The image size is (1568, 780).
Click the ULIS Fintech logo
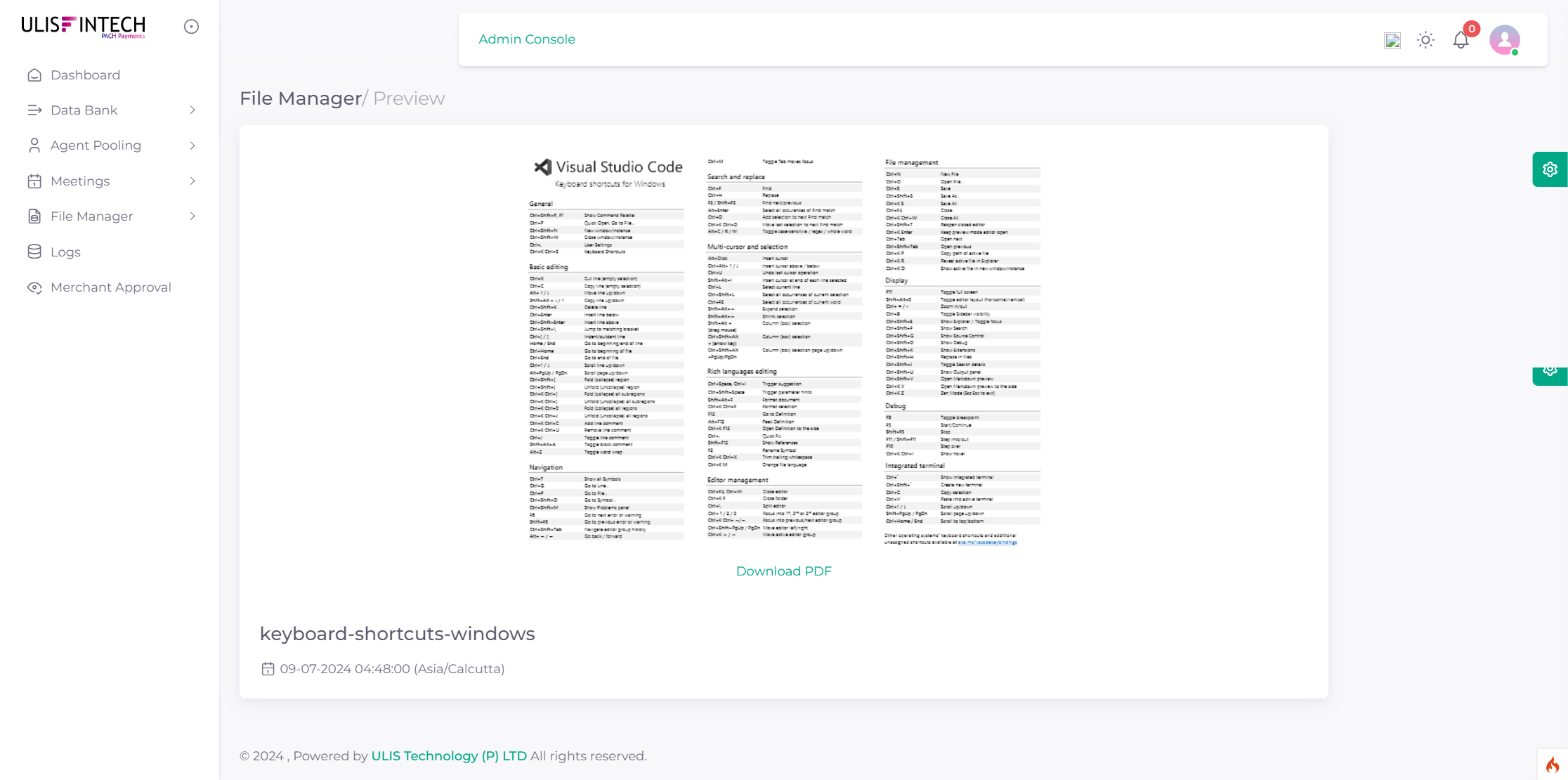(x=84, y=27)
